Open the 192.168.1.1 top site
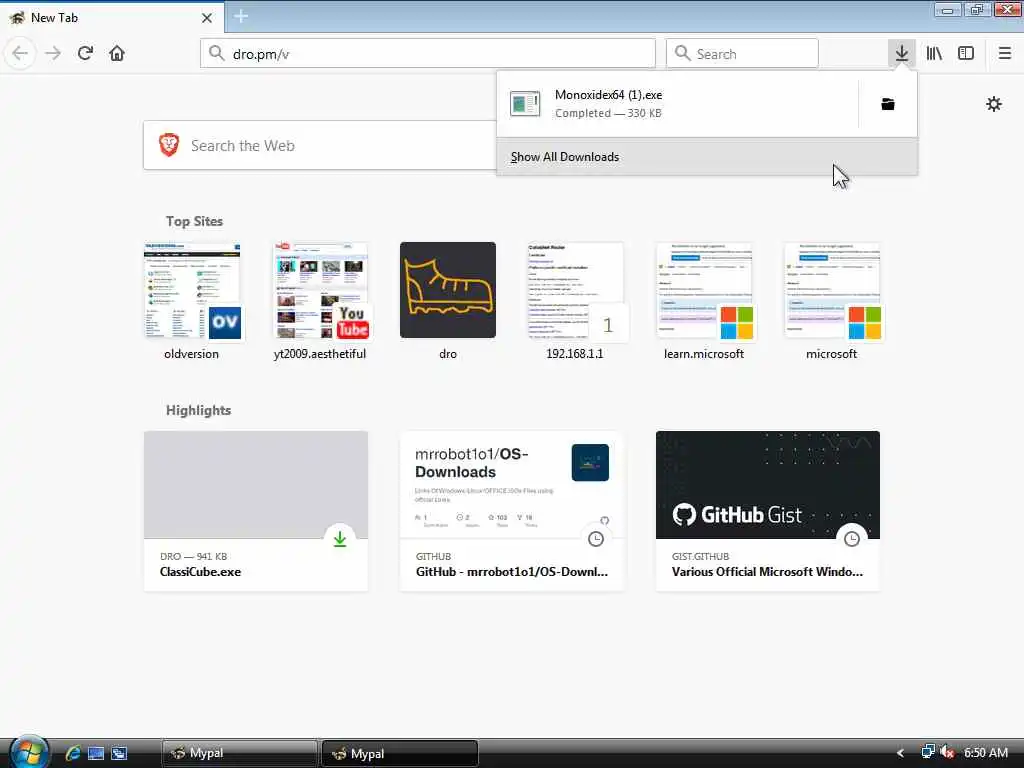The width and height of the screenshot is (1024, 768). point(575,302)
